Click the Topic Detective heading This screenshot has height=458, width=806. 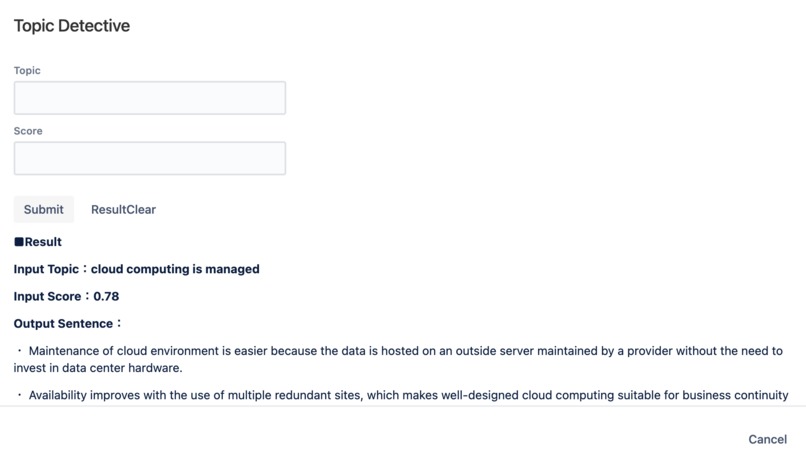(72, 26)
